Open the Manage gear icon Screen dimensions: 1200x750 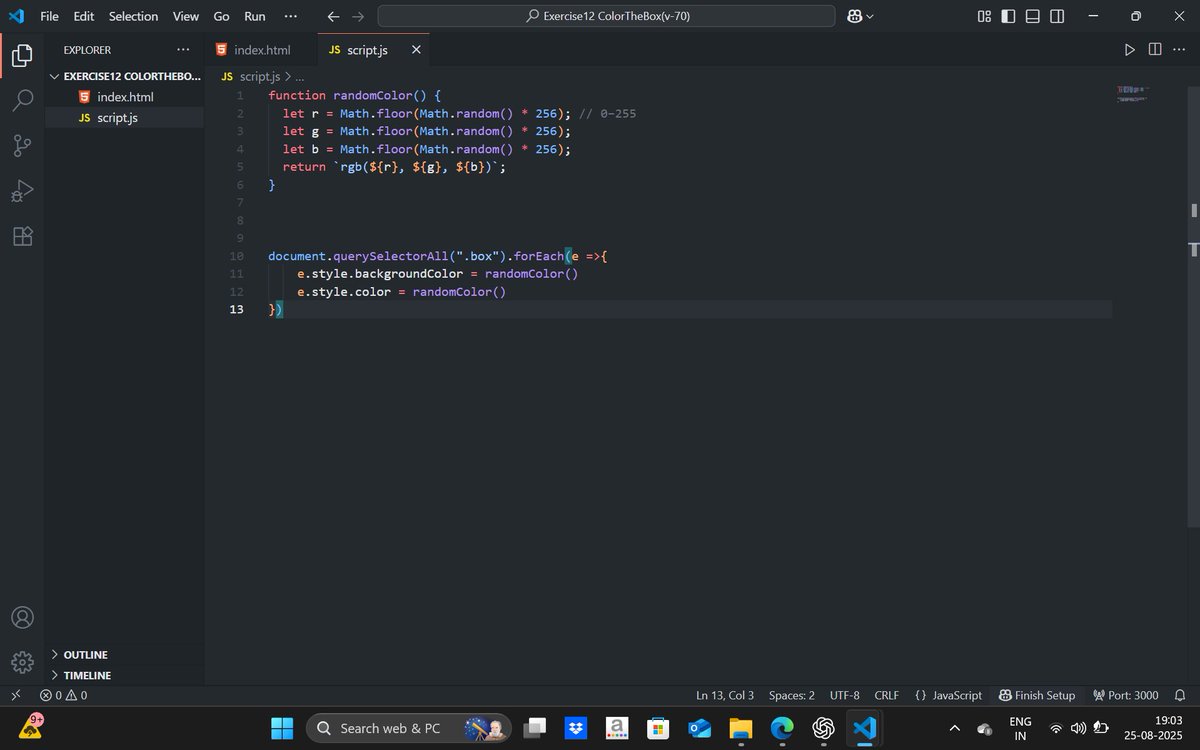pyautogui.click(x=22, y=662)
